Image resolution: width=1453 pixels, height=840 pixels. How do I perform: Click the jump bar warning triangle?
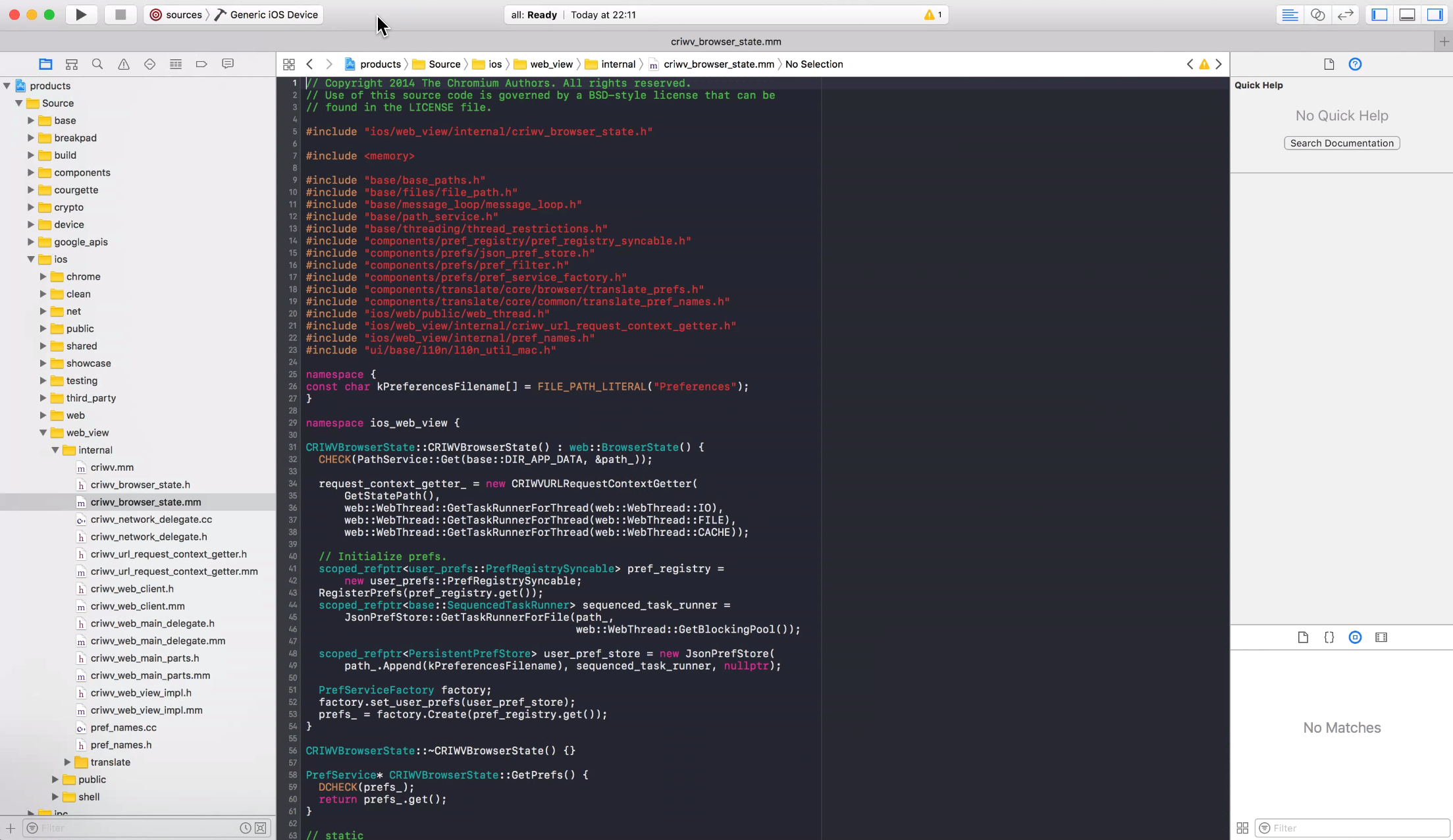coord(1204,64)
